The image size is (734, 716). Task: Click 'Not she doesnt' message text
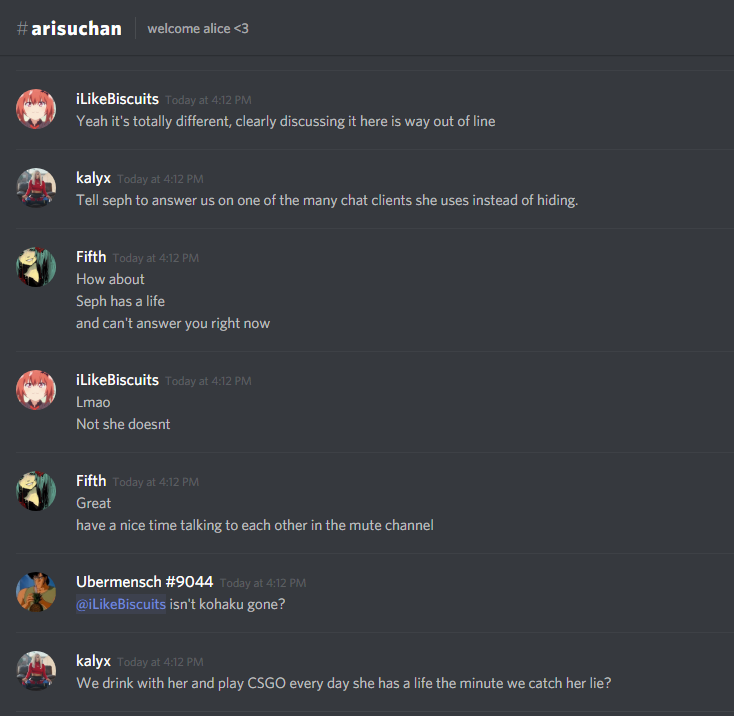[123, 424]
